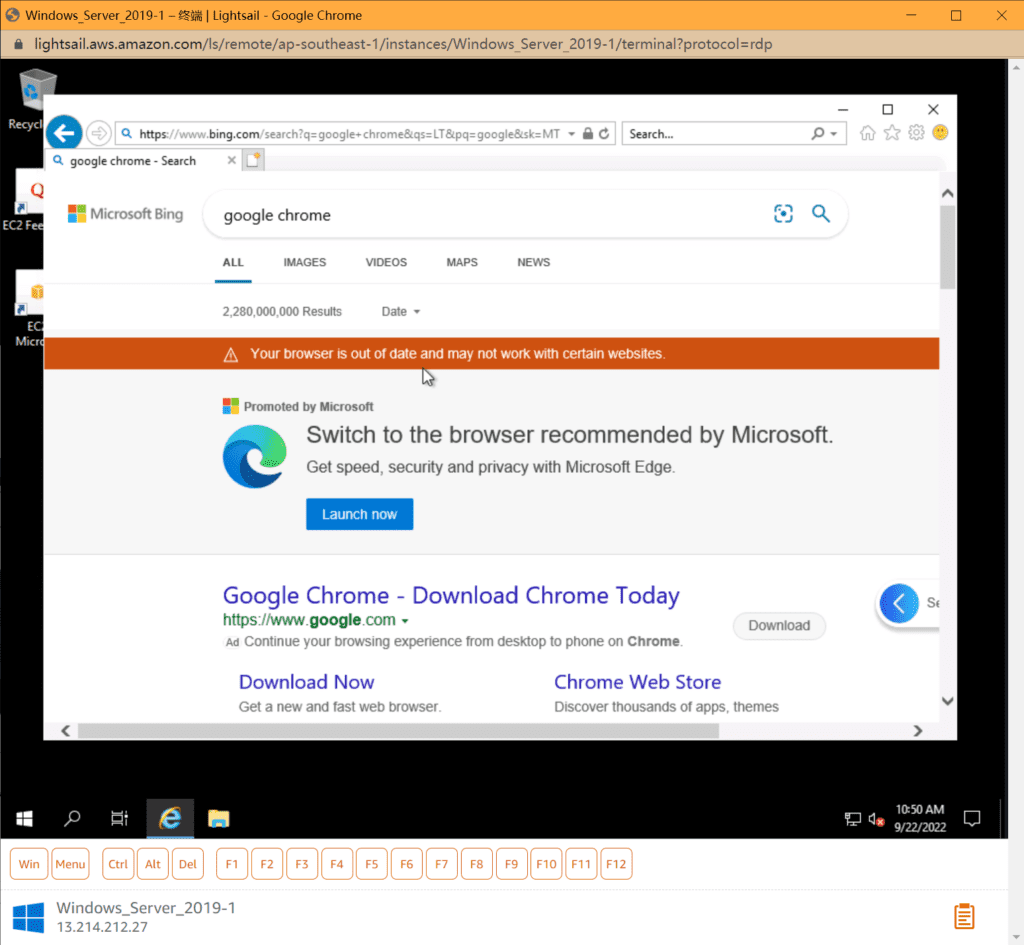Viewport: 1024px width, 945px height.
Task: Expand the address bar URL dropdown arrow
Action: [571, 134]
